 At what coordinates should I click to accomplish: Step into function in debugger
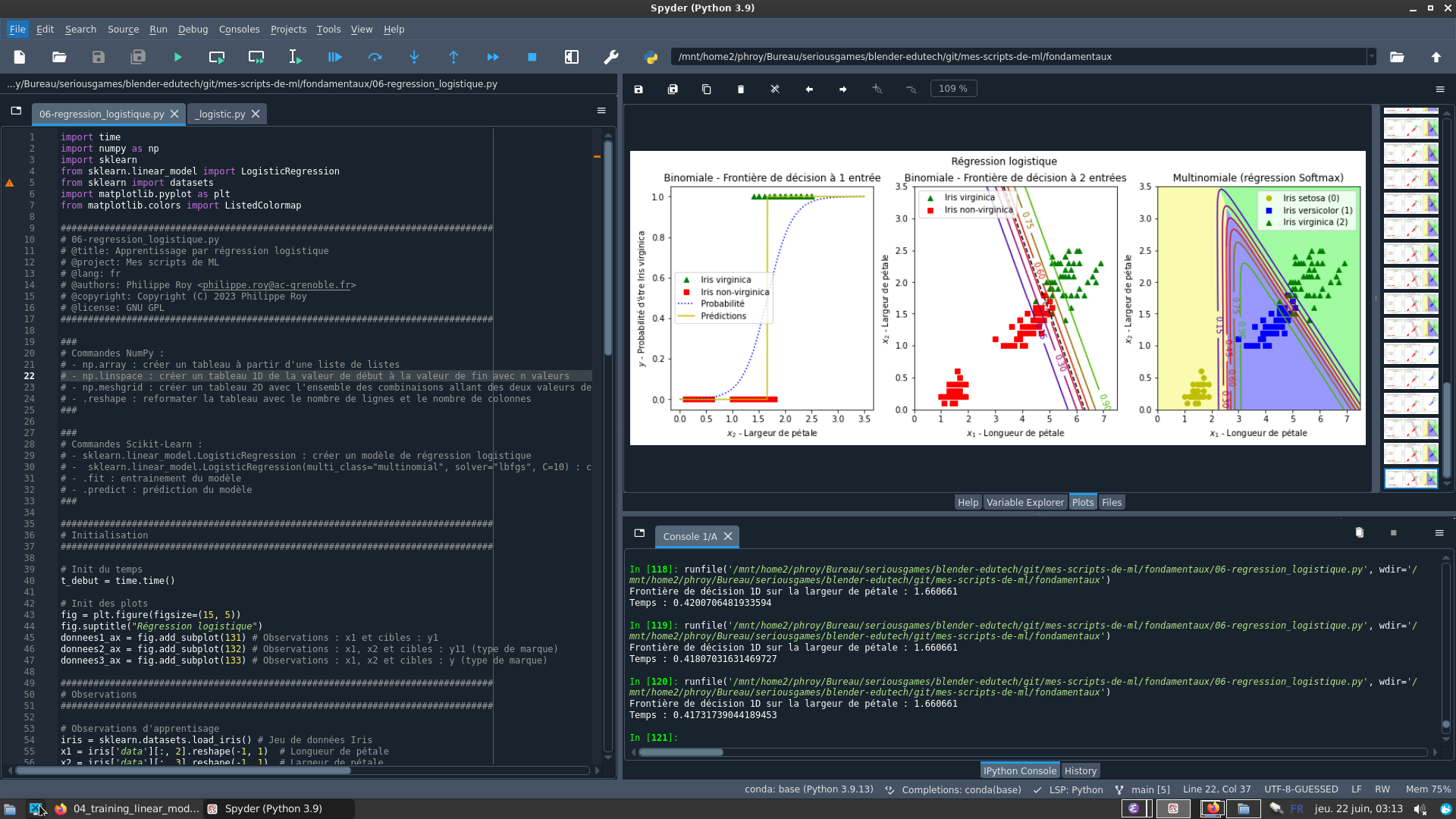414,57
